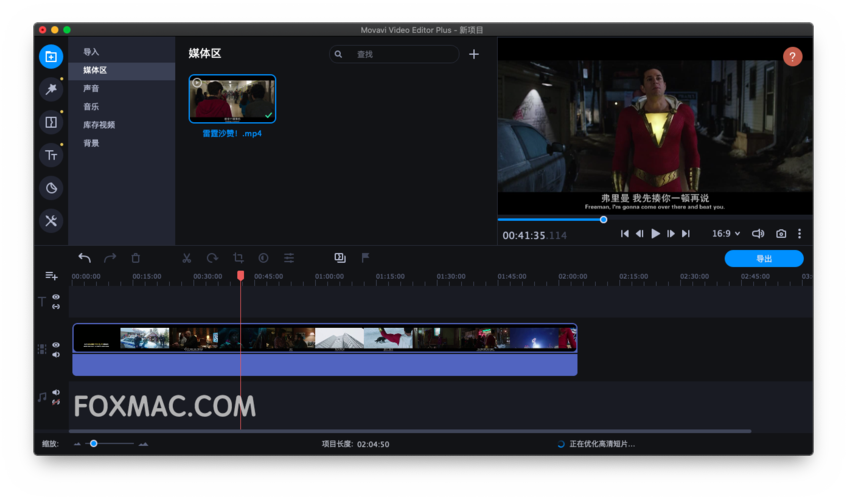Click the 正在优化高清短片 status text

[x=602, y=444]
